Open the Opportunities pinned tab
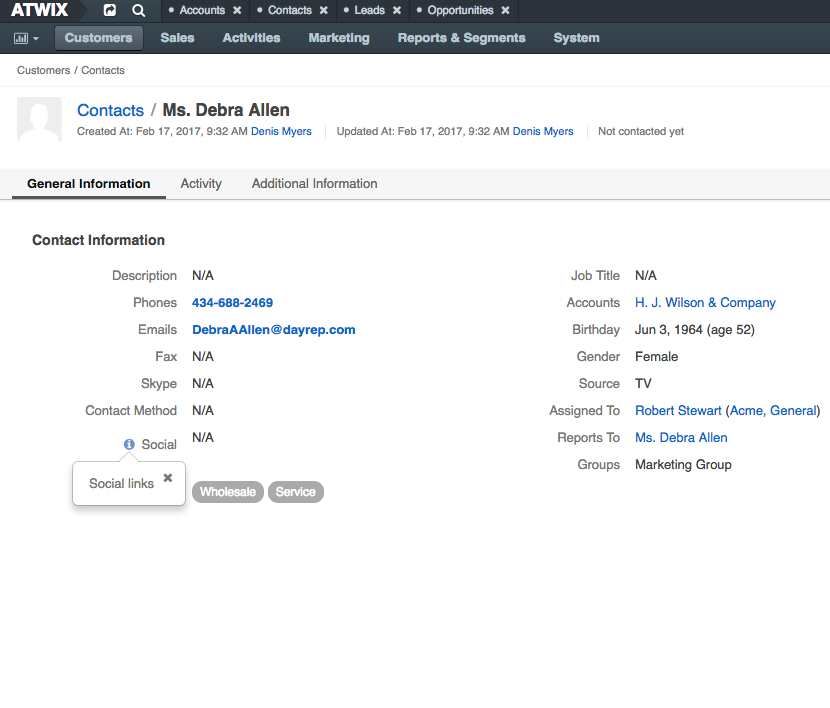The image size is (830, 708). tap(460, 10)
